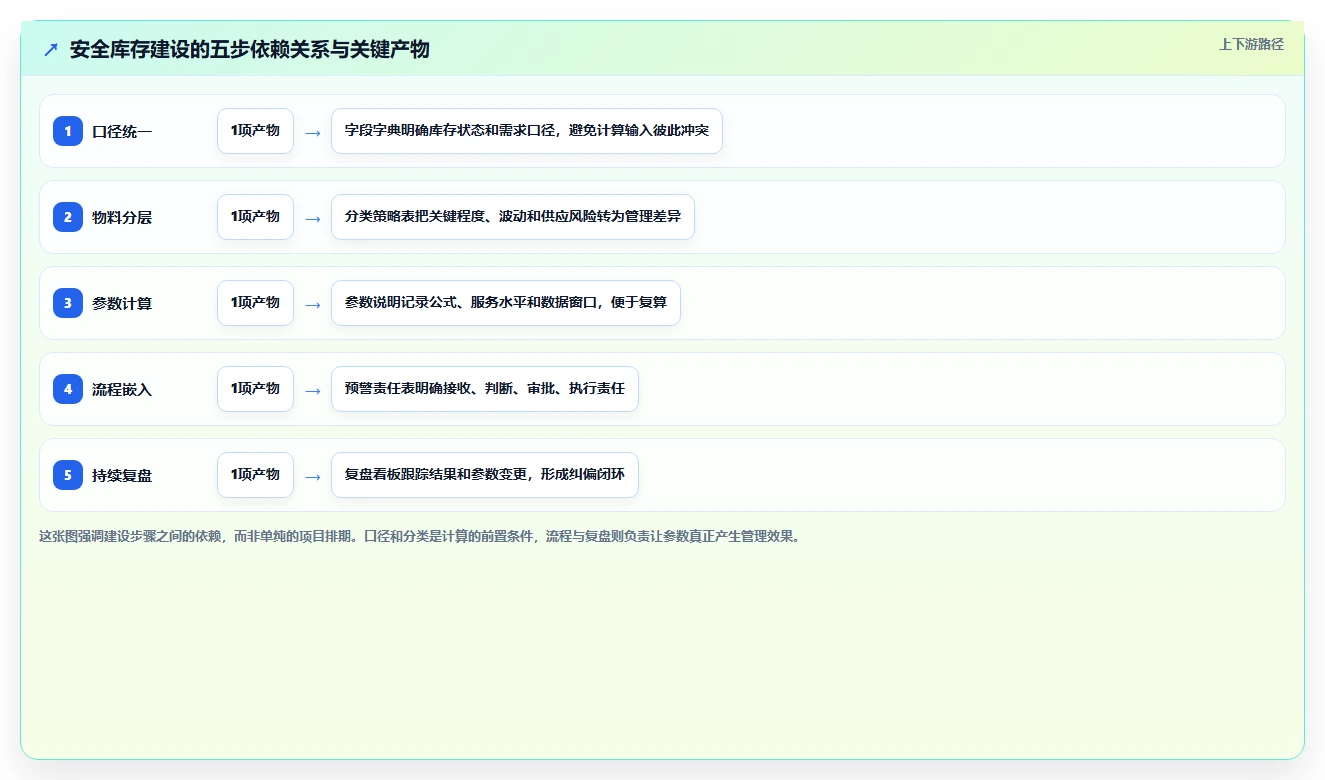Screen dimensions: 1325x780
Task: Click the 物料分层 step name
Action: (x=122, y=217)
